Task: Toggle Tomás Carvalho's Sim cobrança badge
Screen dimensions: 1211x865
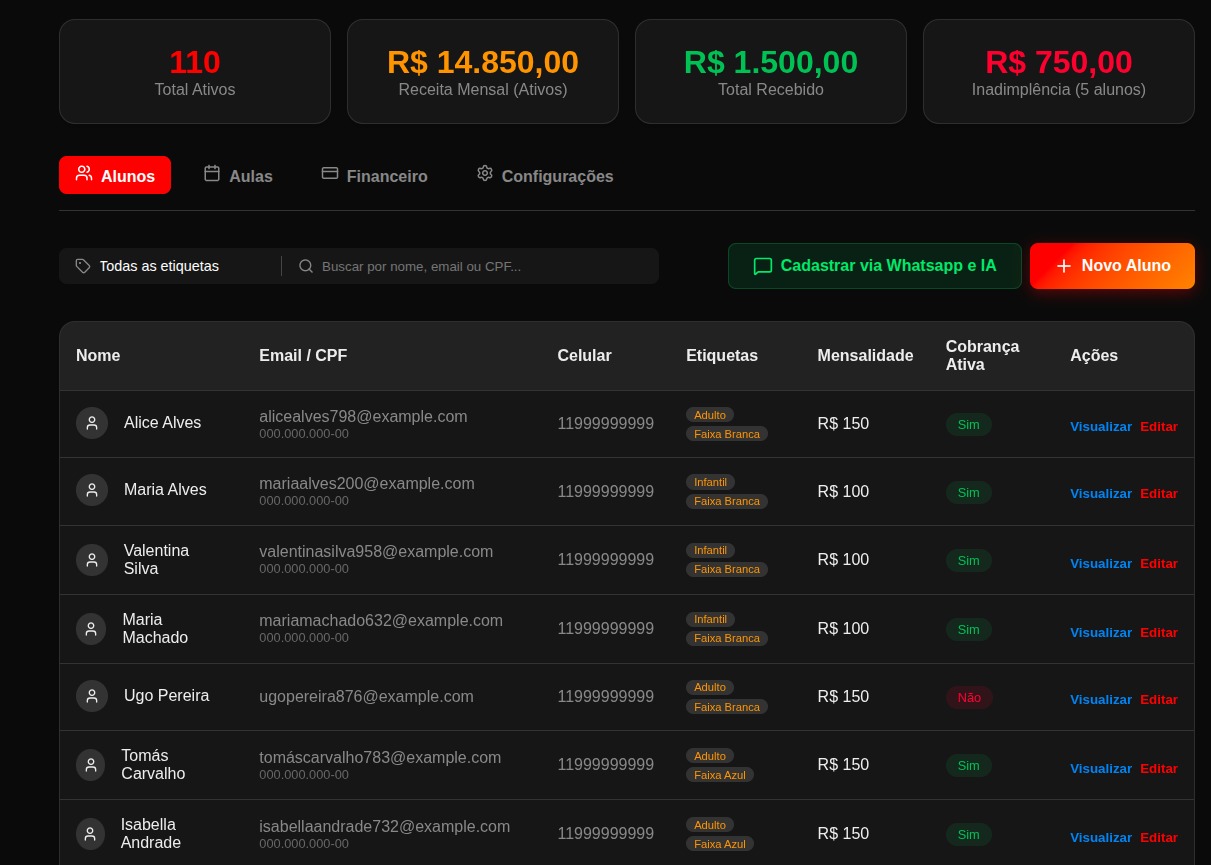Action: pos(968,765)
